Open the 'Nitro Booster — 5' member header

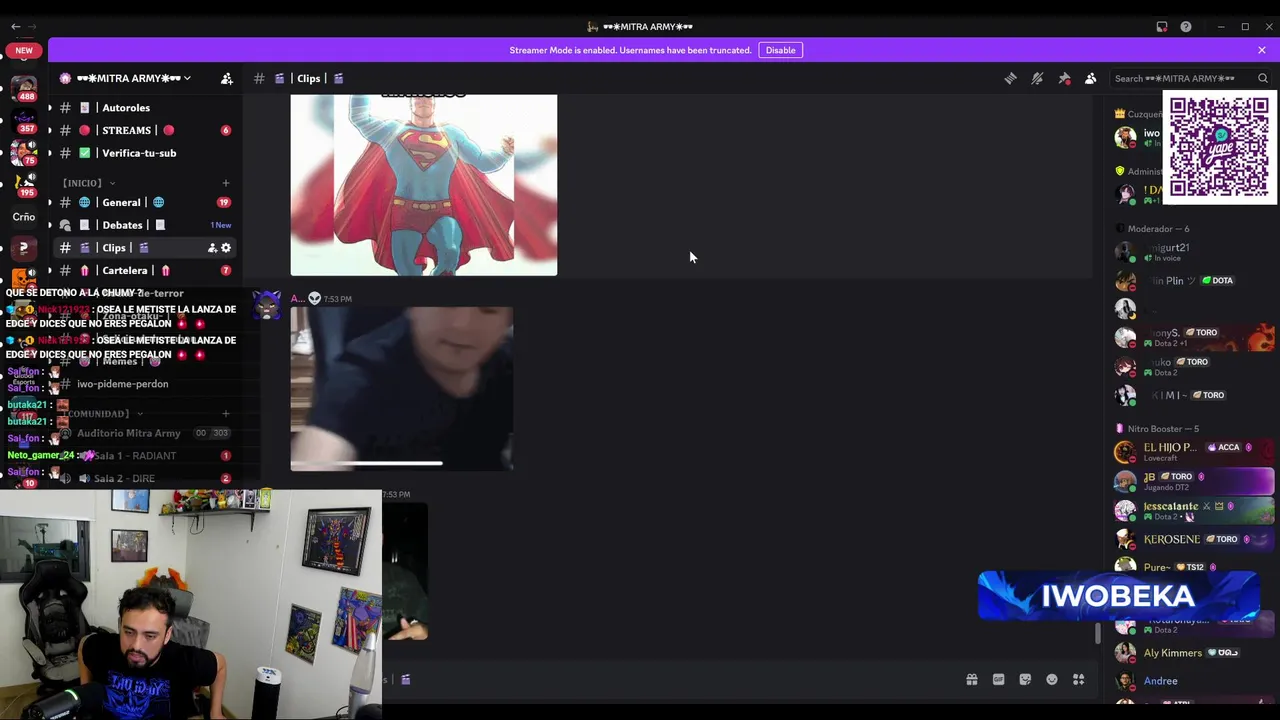1163,429
